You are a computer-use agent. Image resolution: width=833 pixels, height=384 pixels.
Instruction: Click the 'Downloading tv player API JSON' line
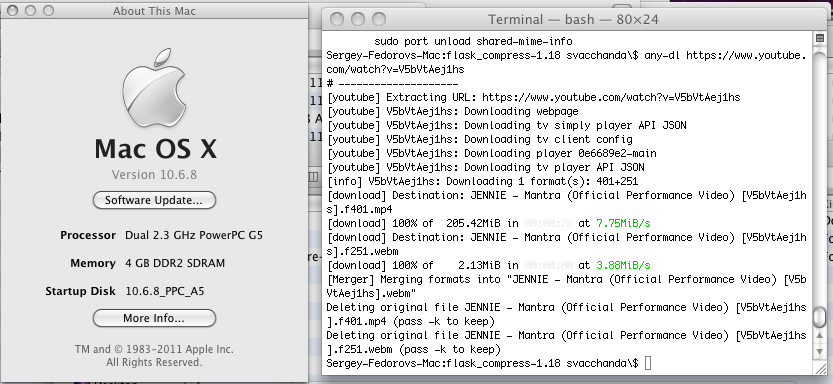(485, 167)
